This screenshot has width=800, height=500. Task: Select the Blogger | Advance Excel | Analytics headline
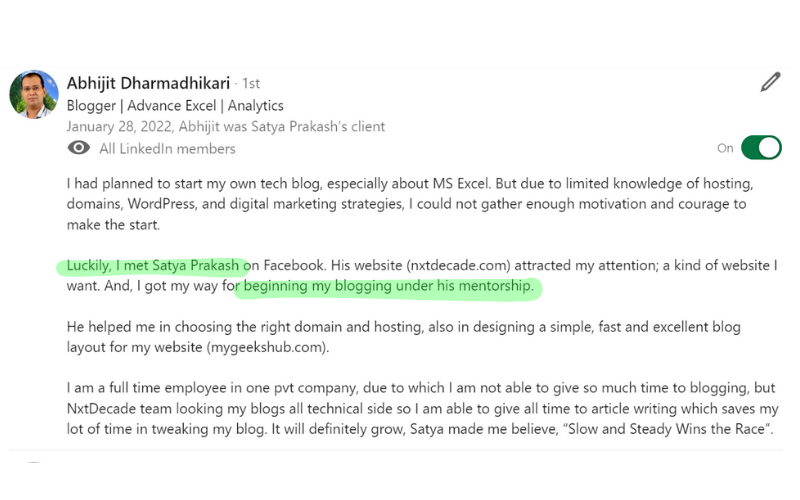tap(175, 106)
